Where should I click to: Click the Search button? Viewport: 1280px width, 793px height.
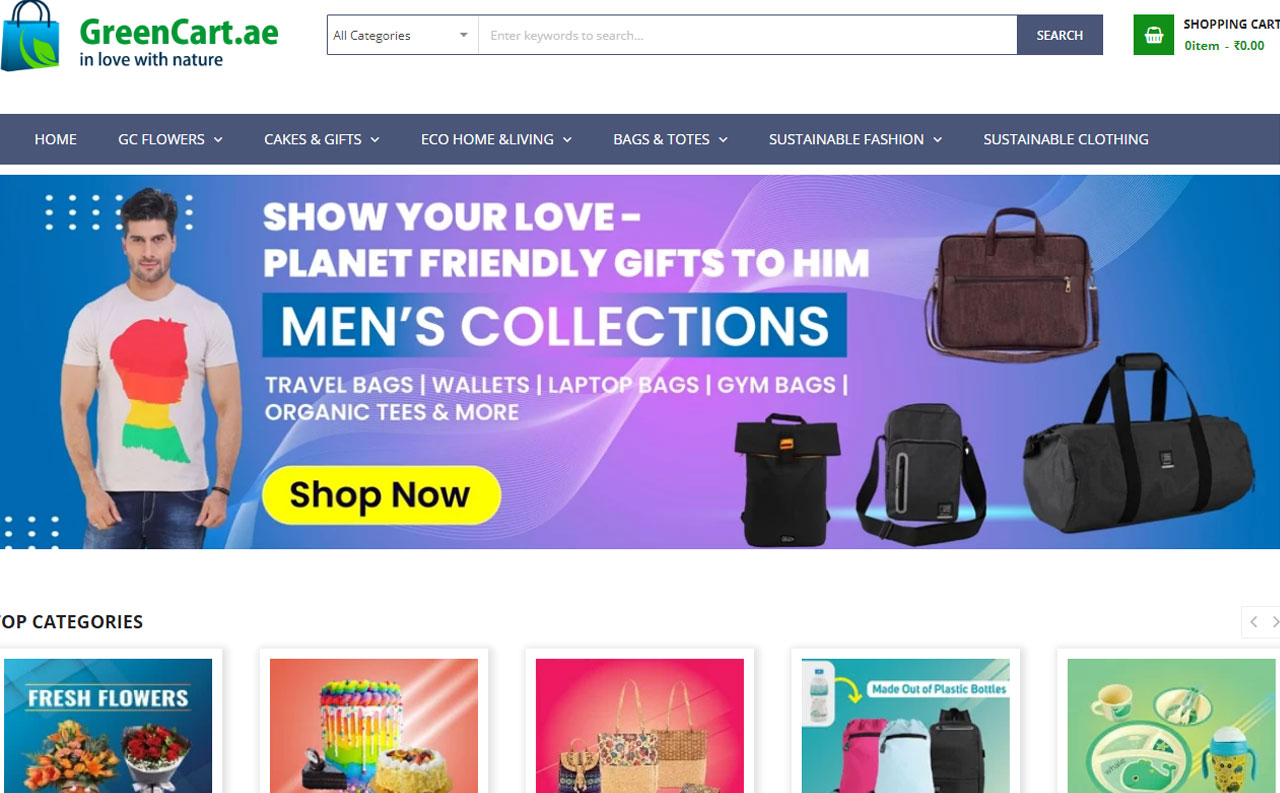(1060, 35)
